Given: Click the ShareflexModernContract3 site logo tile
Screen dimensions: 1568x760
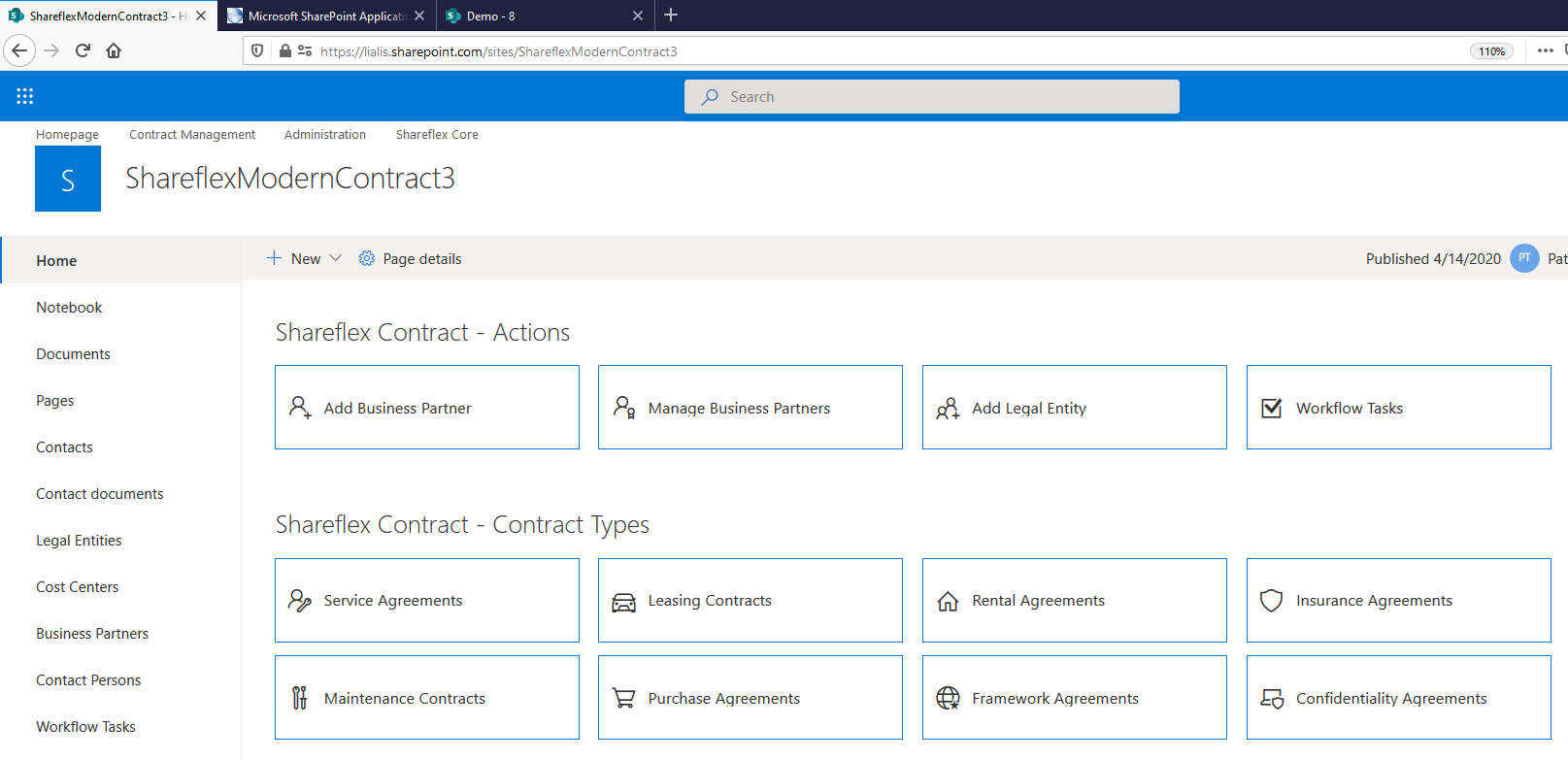Looking at the screenshot, I should coord(68,179).
